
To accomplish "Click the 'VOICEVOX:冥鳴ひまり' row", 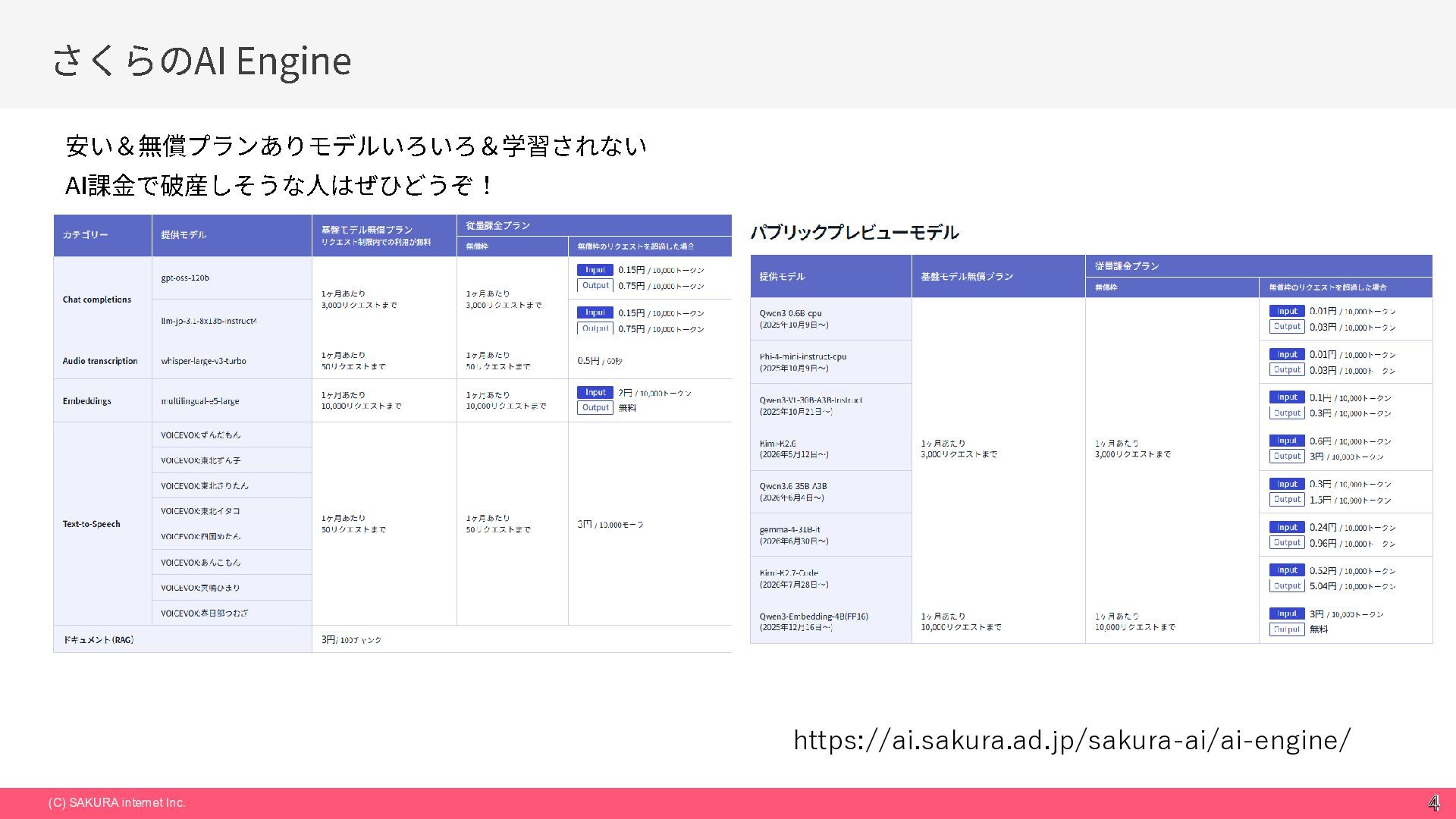I will click(231, 588).
